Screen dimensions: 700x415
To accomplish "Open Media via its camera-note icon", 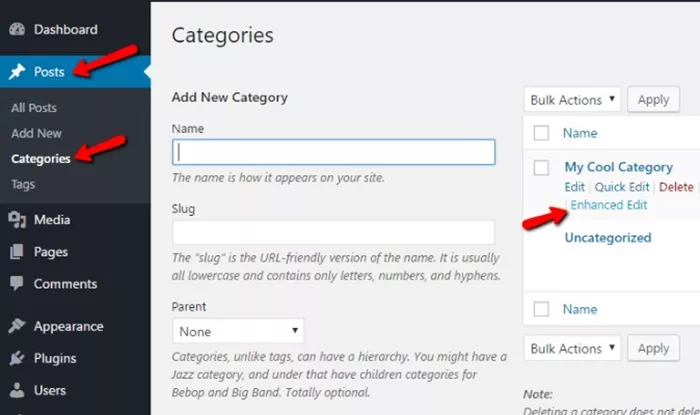I will (17, 220).
